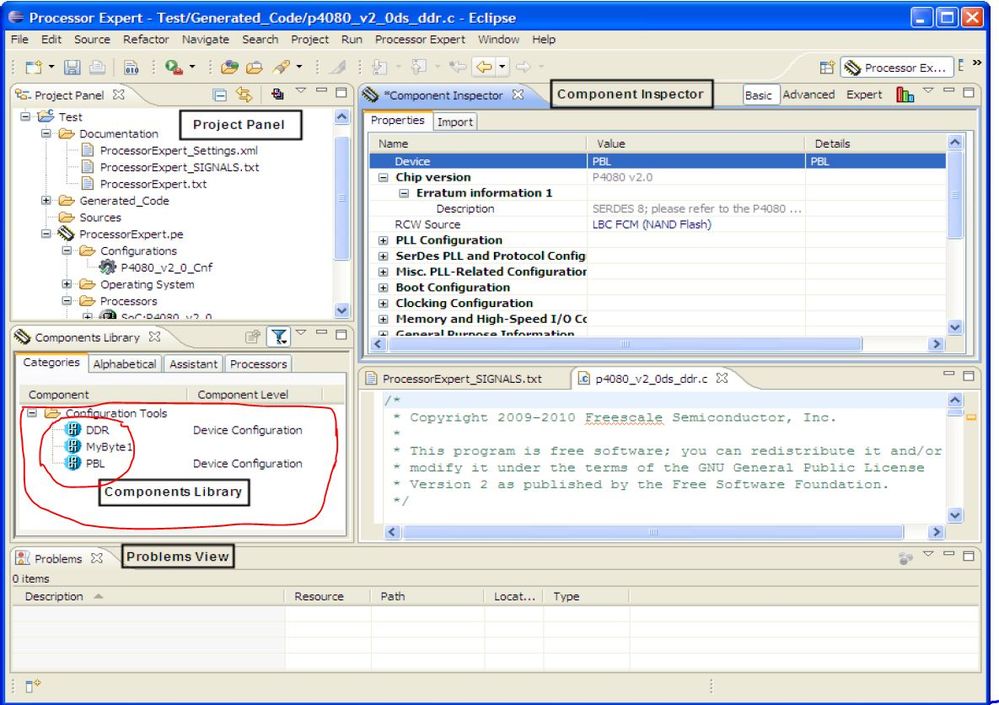The image size is (999, 705).
Task: Select the MyByte1 component
Action: 109,446
